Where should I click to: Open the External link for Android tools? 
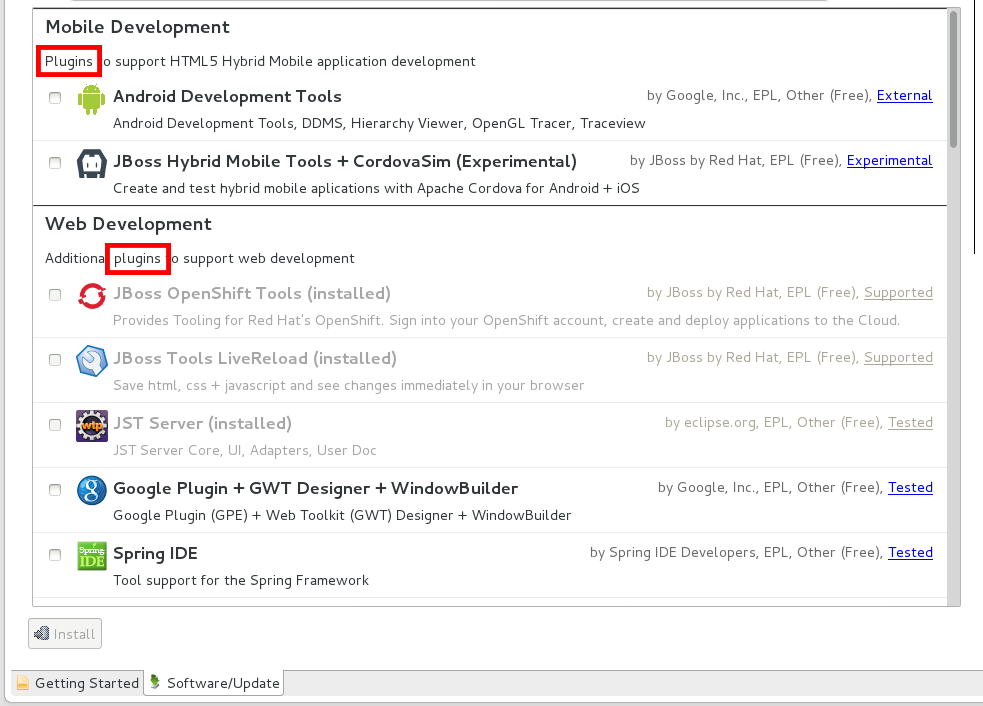click(904, 96)
